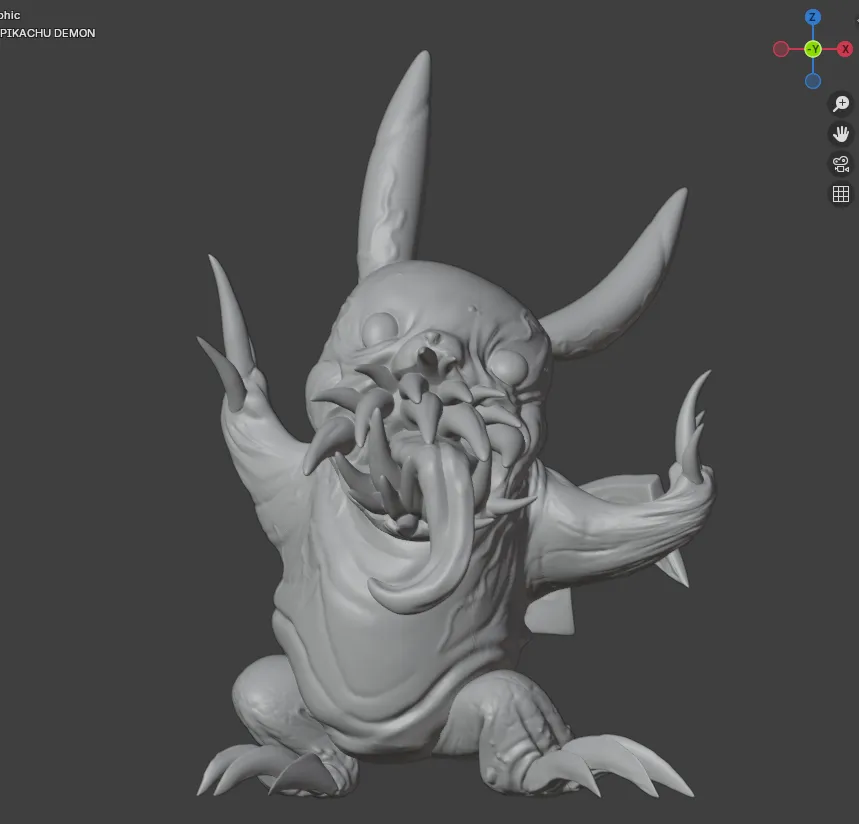Screen dimensions: 859x824
Task: Click the Move view hand icon
Action: tap(841, 134)
